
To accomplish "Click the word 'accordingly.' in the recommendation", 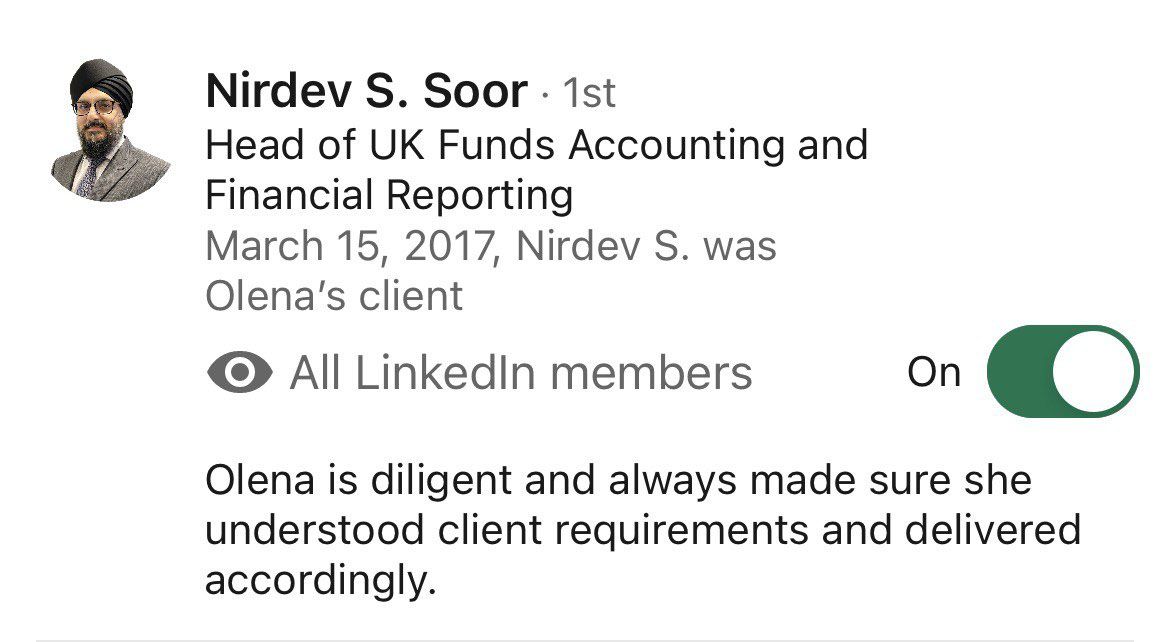I will [321, 580].
